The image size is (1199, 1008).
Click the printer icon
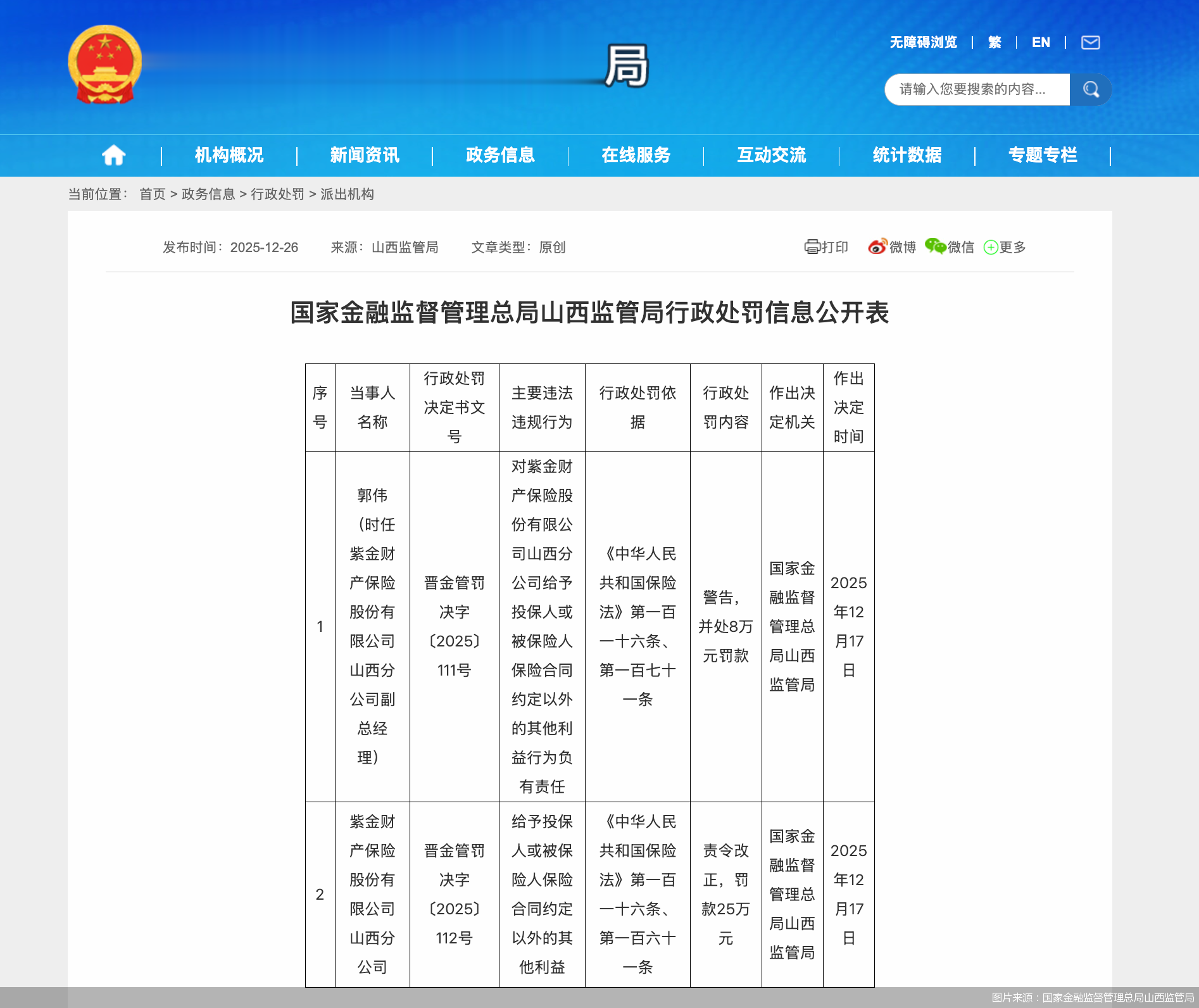click(x=812, y=247)
